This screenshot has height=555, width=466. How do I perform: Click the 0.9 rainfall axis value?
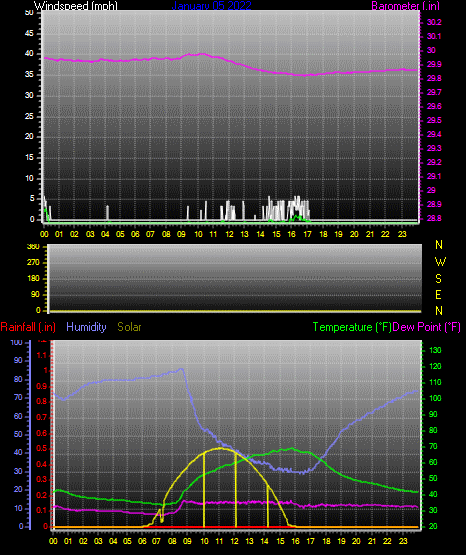pos(42,386)
